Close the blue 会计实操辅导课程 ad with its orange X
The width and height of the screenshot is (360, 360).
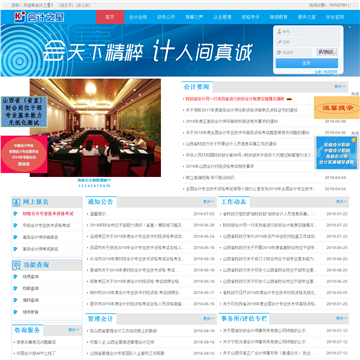(x=354, y=140)
